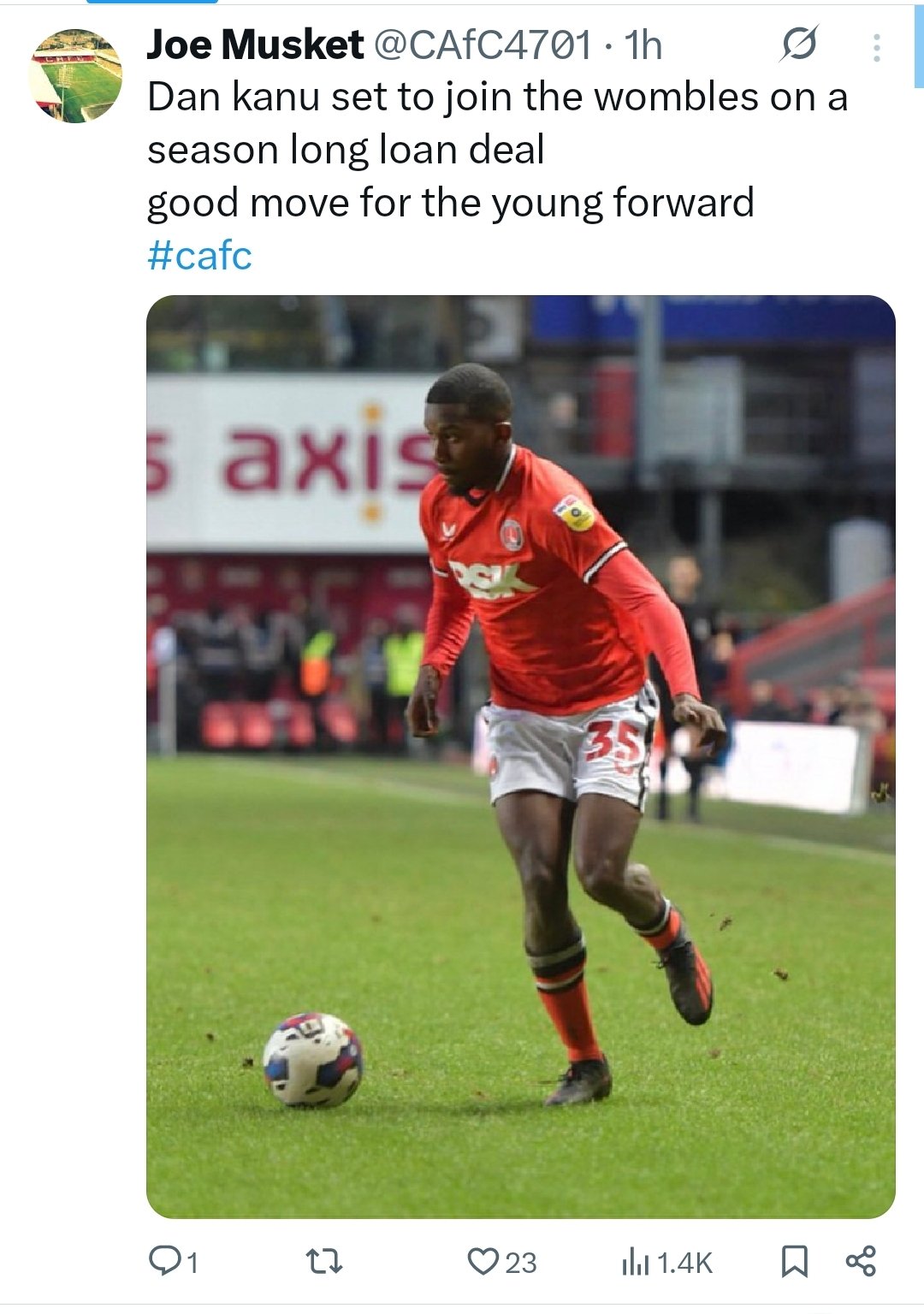This screenshot has width=924, height=1314.
Task: Select the blue active tab indicator at top
Action: (152, 2)
